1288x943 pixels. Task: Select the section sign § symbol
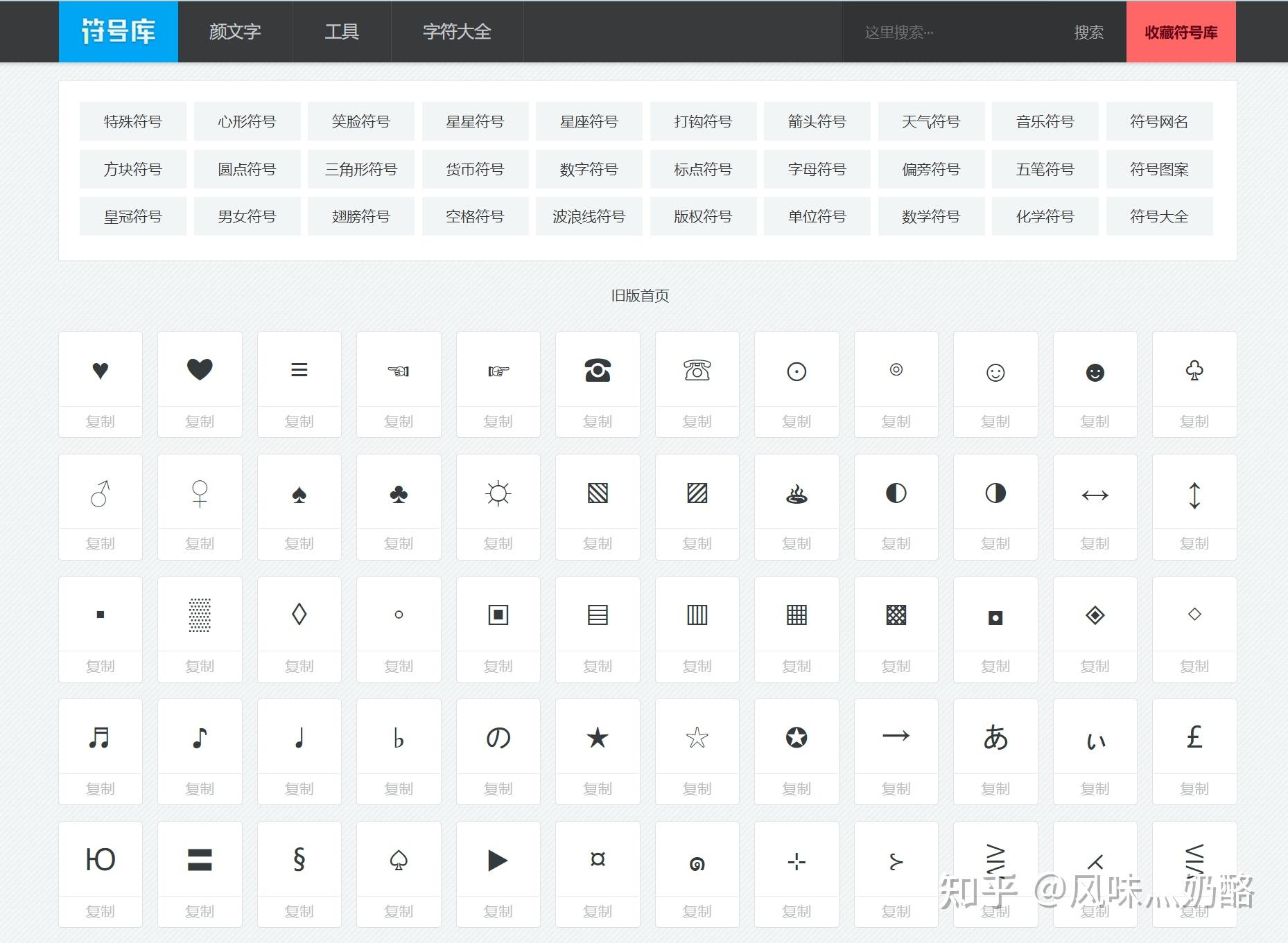(299, 860)
